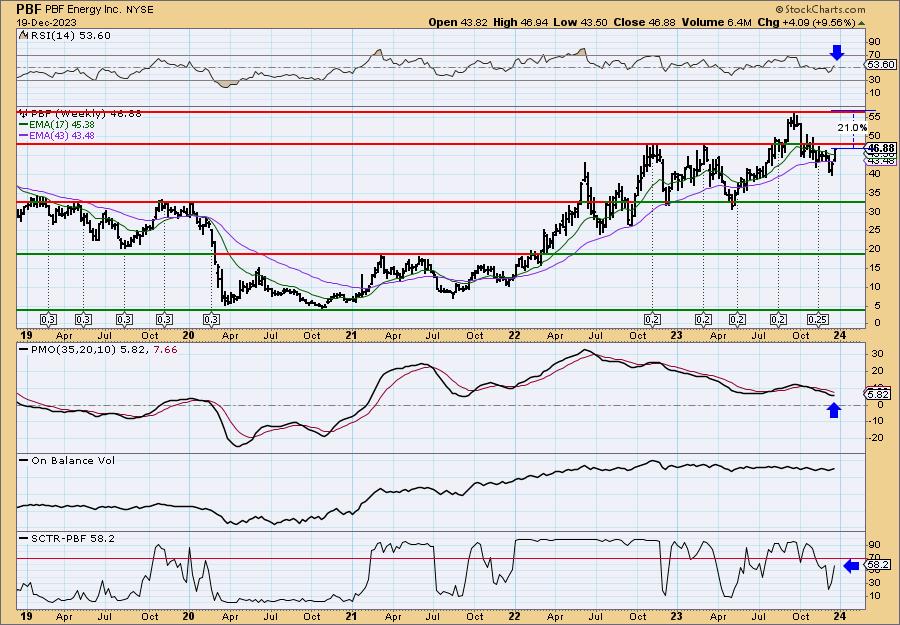Viewport: 900px width, 625px height.
Task: Open the StockCharts.com credit text
Action: tap(821, 10)
